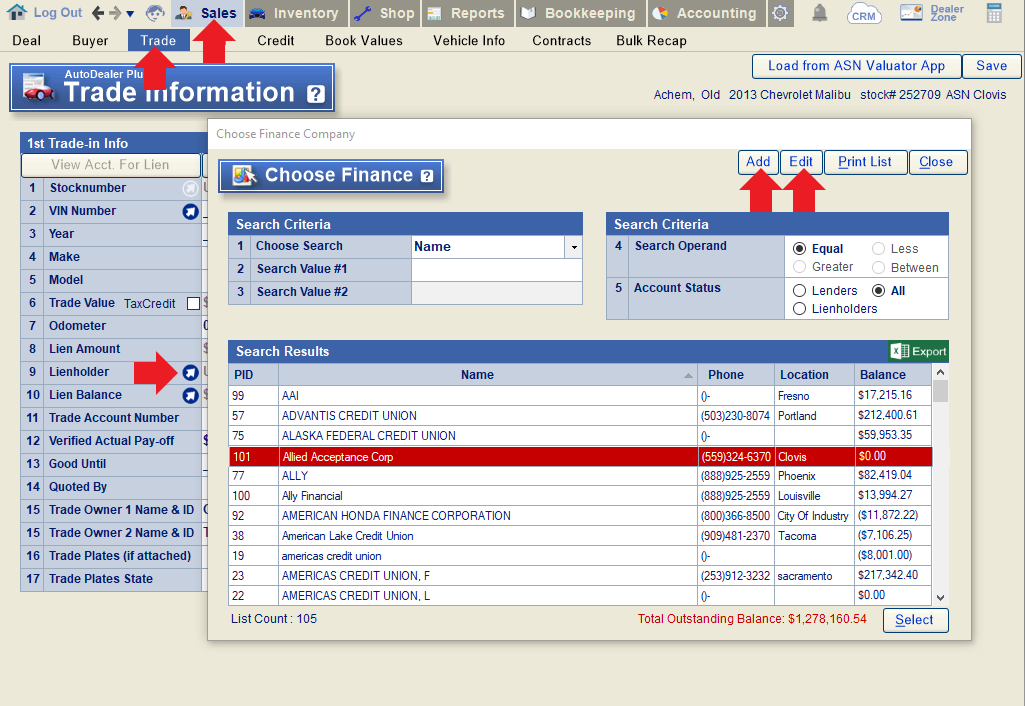The height and width of the screenshot is (706, 1025).
Task: Export search results to Excel
Action: pyautogui.click(x=918, y=351)
